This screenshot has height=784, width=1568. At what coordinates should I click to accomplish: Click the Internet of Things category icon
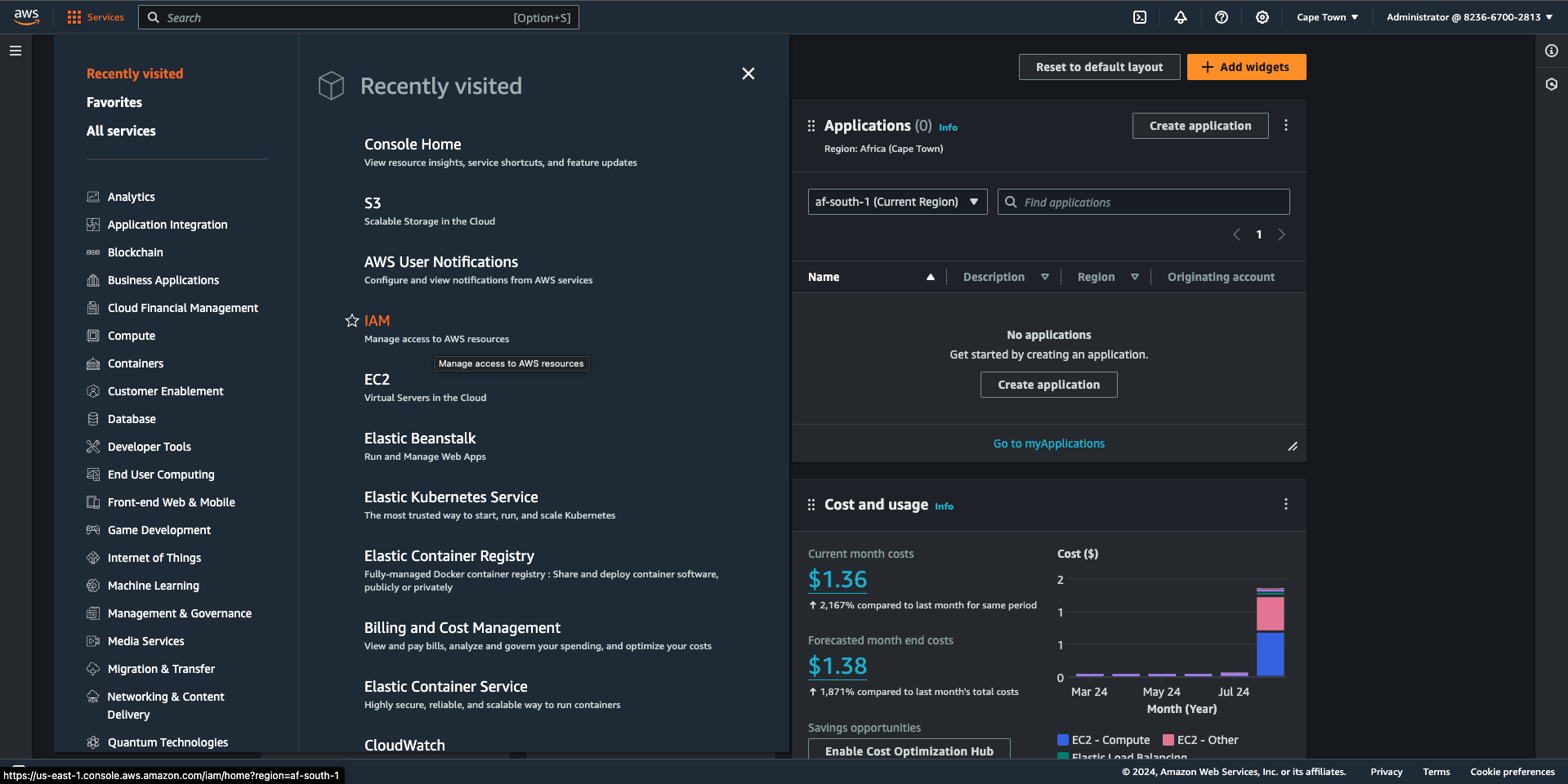93,558
